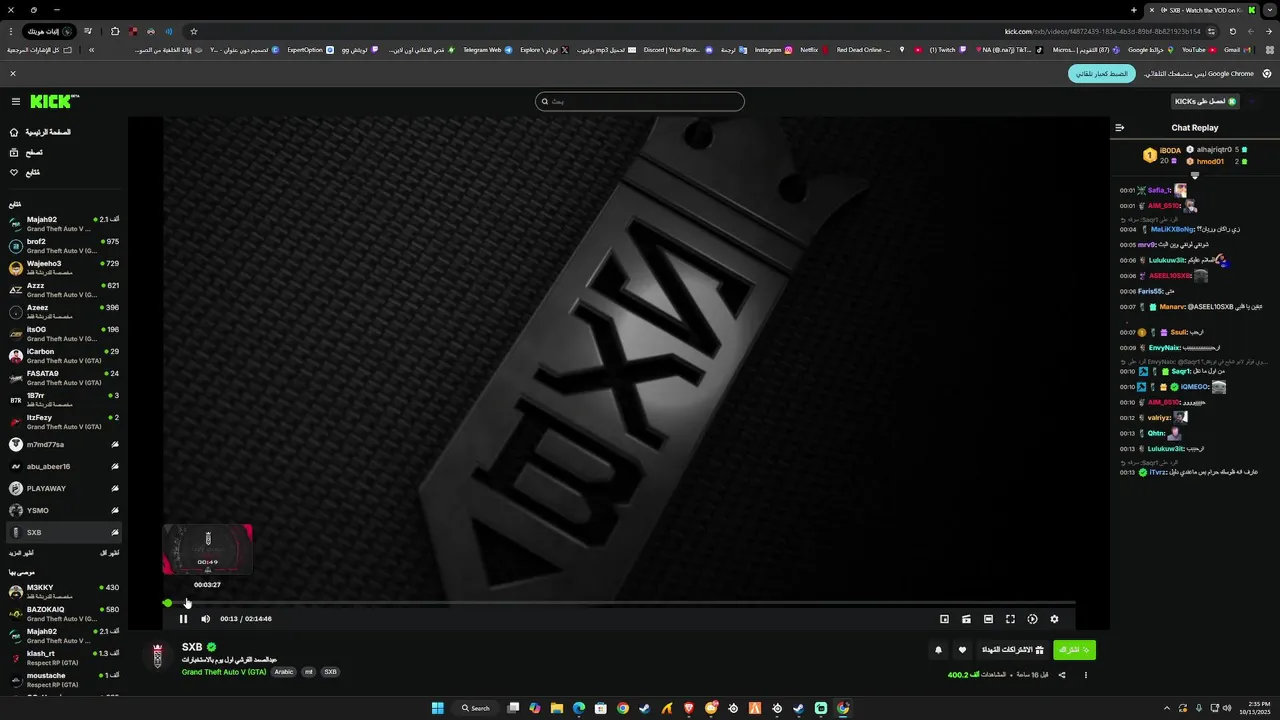This screenshot has width=1280, height=720.
Task: Click the green Subscribe button
Action: (1074, 650)
